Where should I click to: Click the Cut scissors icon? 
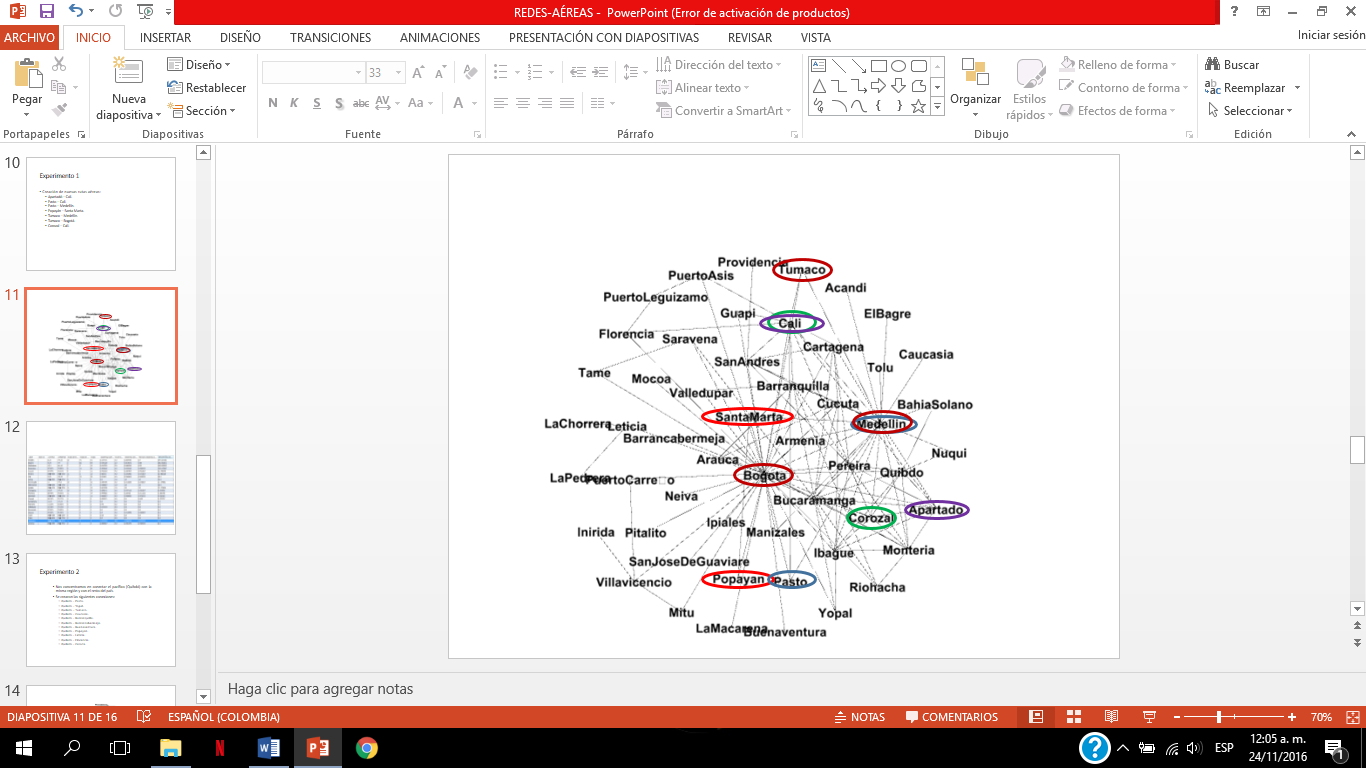[x=59, y=64]
